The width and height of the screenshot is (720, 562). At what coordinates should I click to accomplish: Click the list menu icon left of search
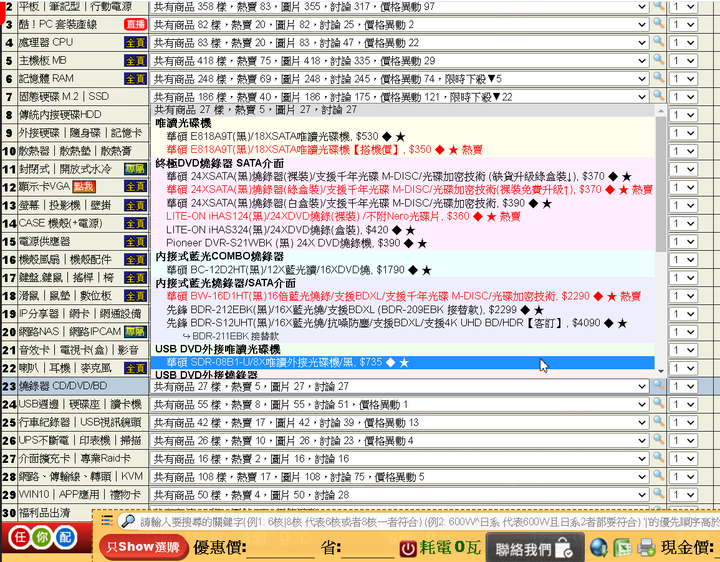coord(107,521)
